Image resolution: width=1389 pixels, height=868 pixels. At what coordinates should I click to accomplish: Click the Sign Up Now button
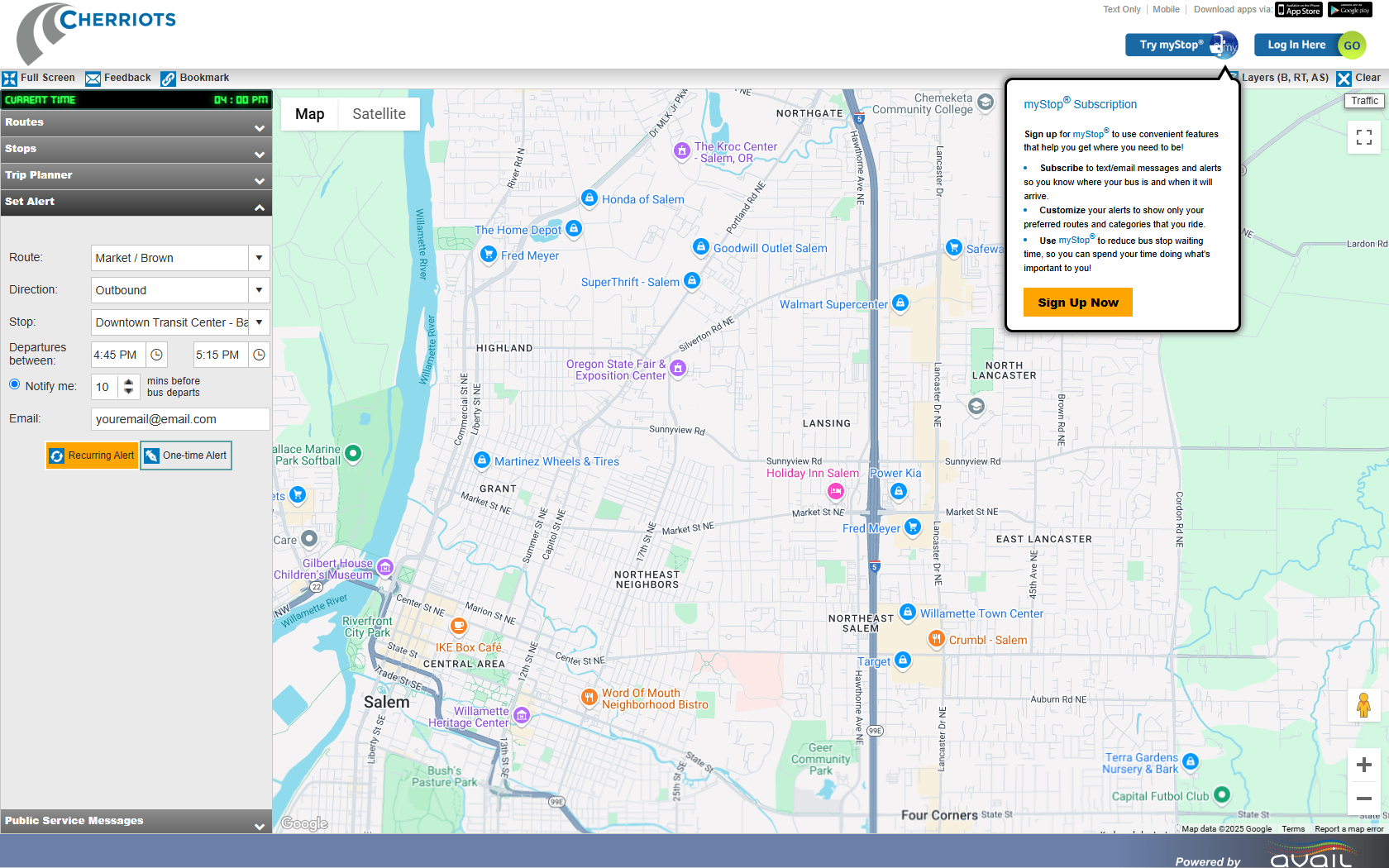click(1077, 303)
